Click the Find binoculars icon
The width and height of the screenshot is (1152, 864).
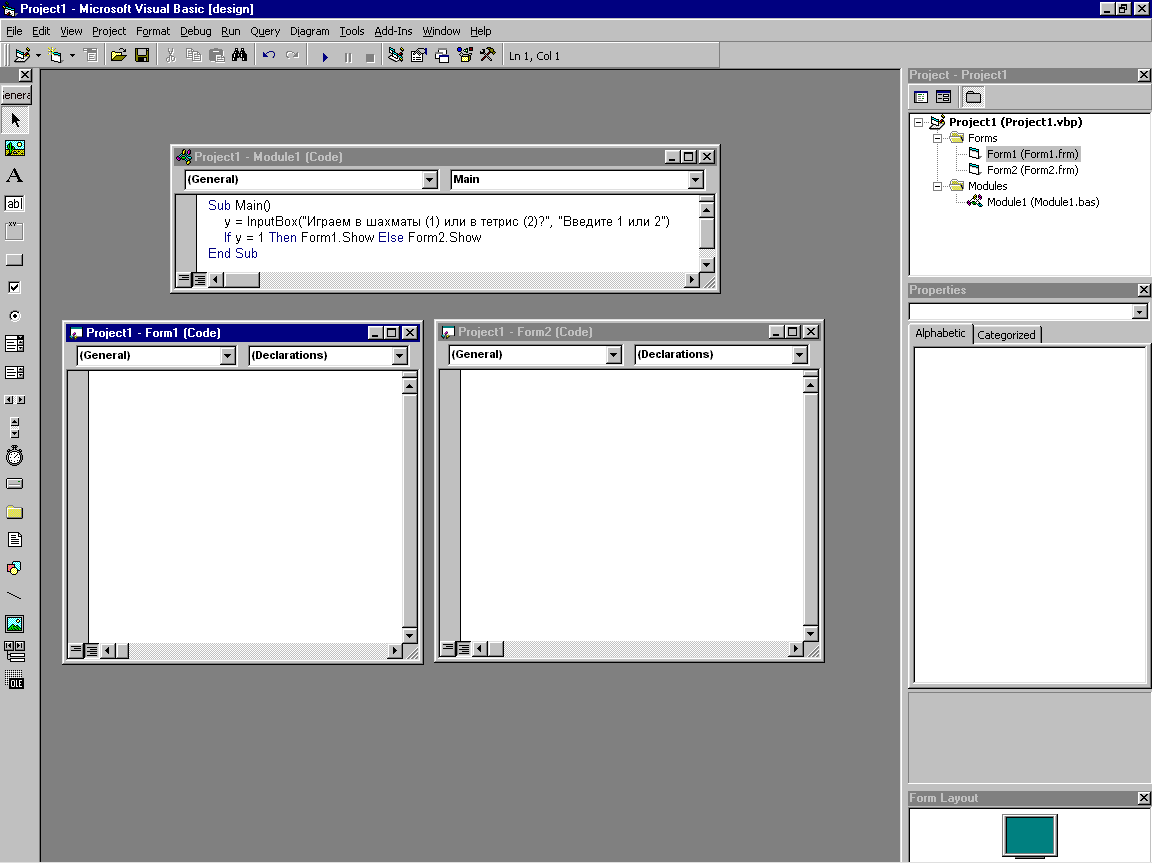[x=240, y=56]
